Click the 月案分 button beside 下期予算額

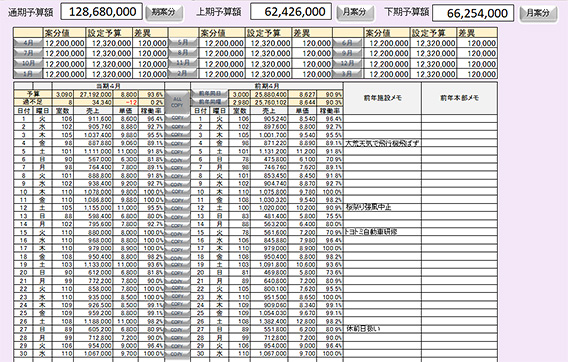pyautogui.click(x=538, y=13)
